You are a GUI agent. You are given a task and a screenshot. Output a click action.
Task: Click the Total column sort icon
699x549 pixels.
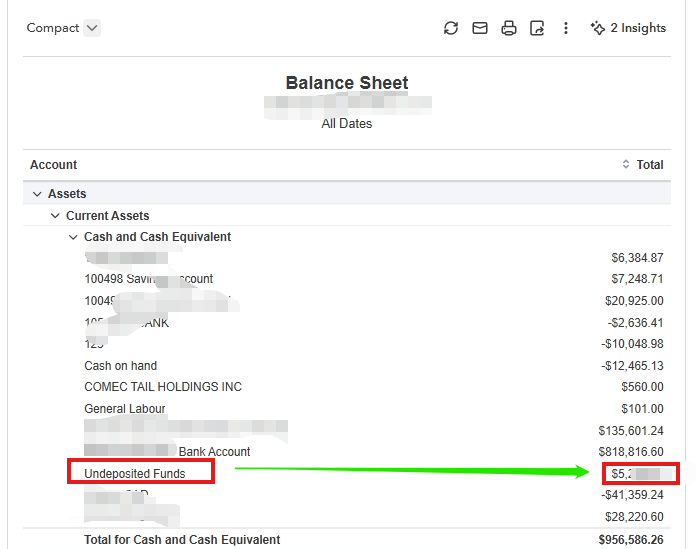[x=626, y=165]
